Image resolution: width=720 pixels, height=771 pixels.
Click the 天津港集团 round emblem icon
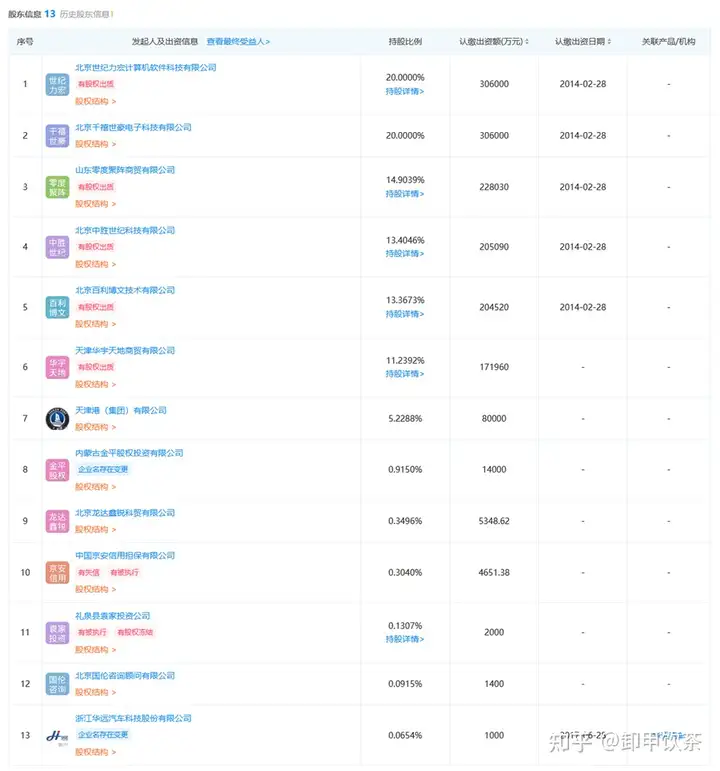(x=57, y=419)
